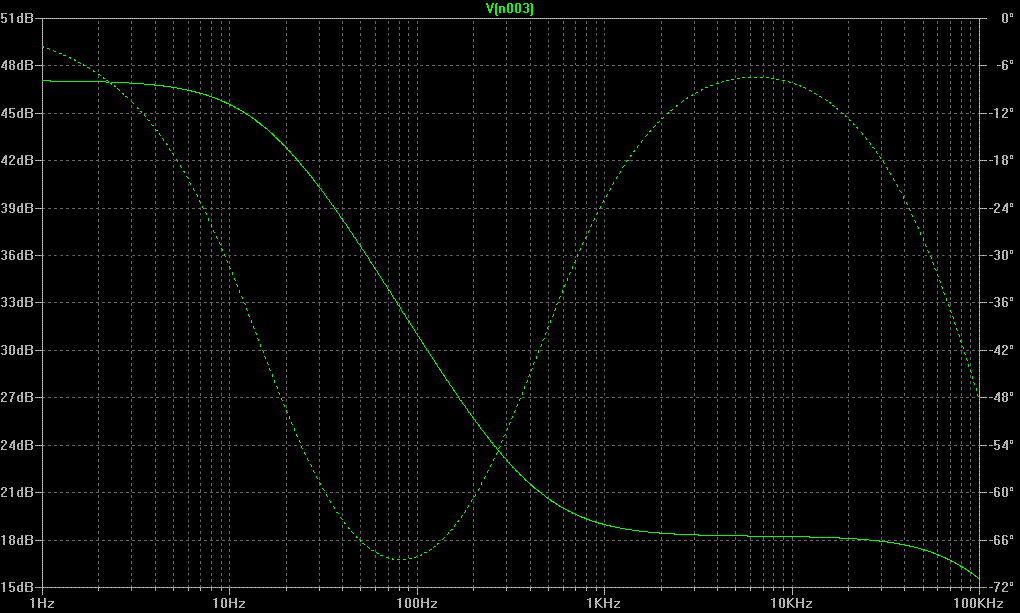Click the -36° phase axis label
1020x613 pixels.
coord(1002,303)
